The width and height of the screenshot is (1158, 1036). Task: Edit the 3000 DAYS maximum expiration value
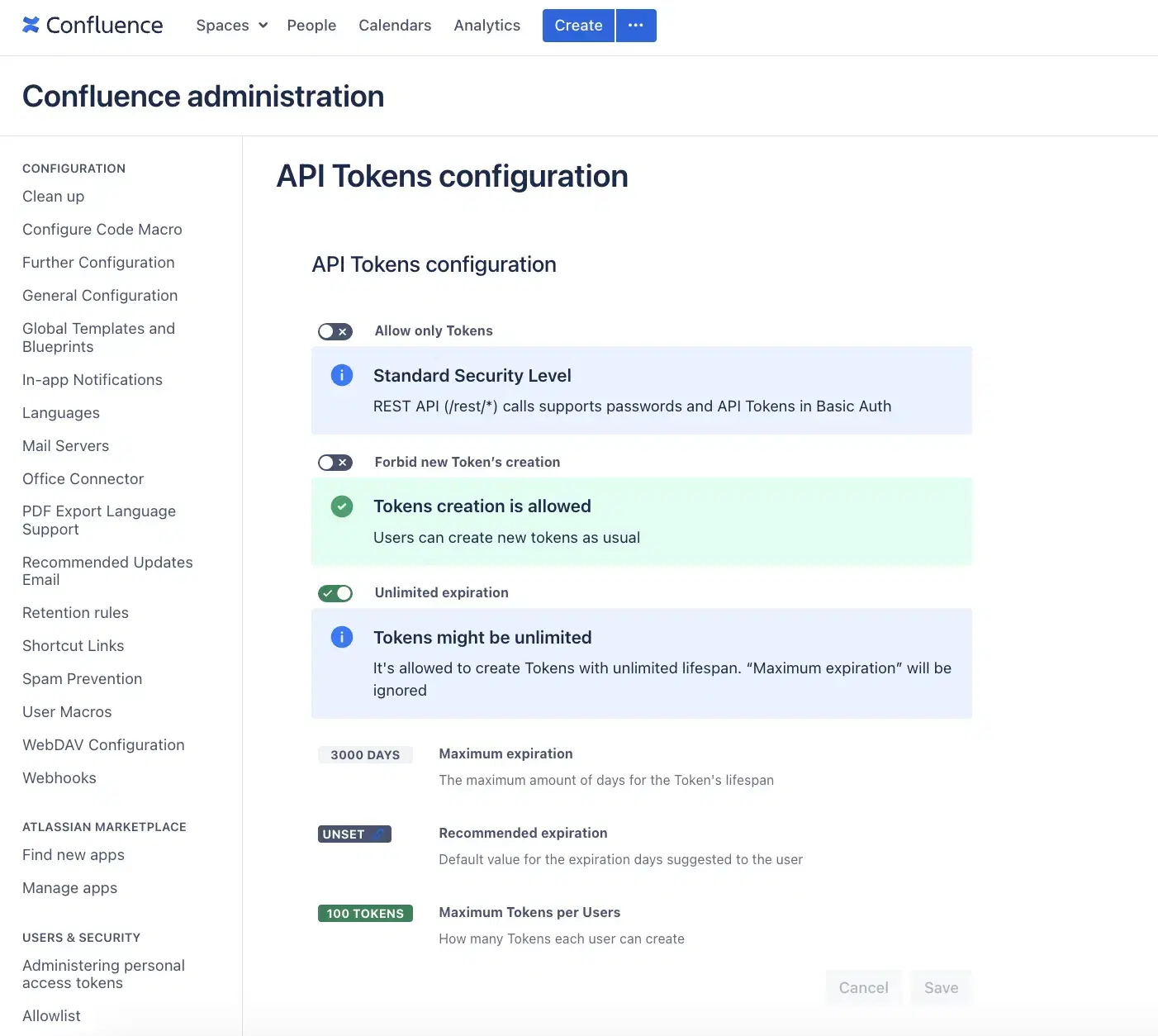click(365, 755)
